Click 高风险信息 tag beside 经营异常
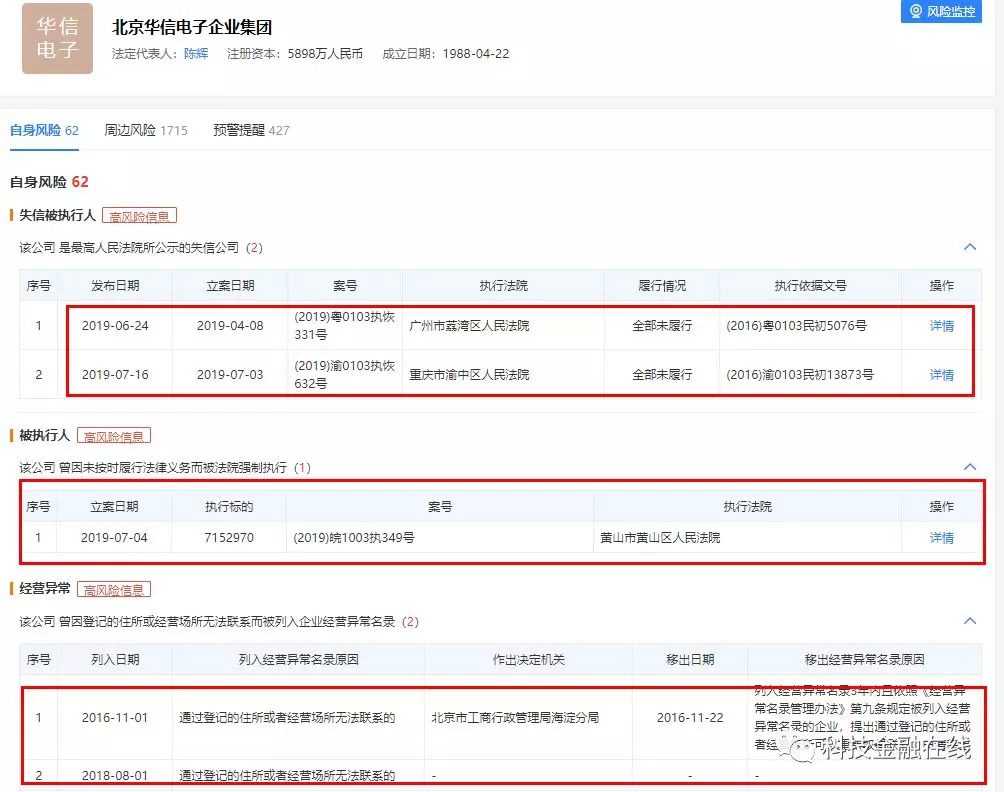The width and height of the screenshot is (1004, 792). [114, 589]
